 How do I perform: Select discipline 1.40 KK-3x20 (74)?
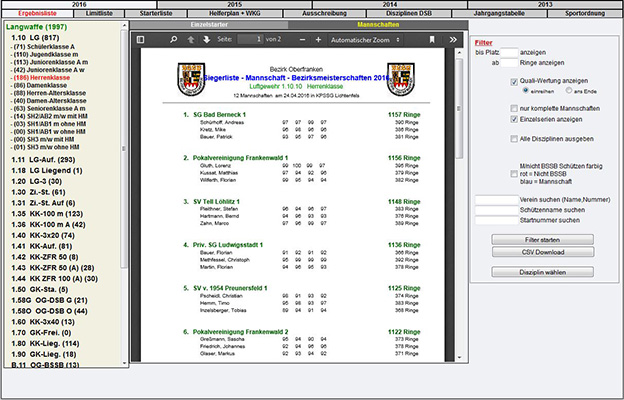[x=43, y=235]
